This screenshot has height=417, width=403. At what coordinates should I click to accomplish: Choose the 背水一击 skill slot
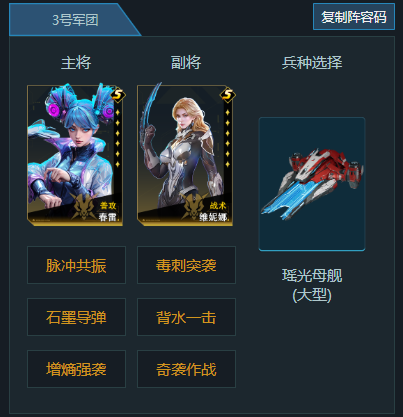pos(186,317)
